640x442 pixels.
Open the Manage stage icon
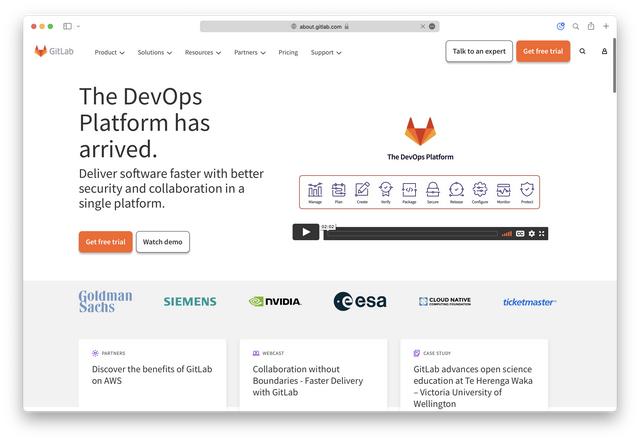tap(315, 193)
